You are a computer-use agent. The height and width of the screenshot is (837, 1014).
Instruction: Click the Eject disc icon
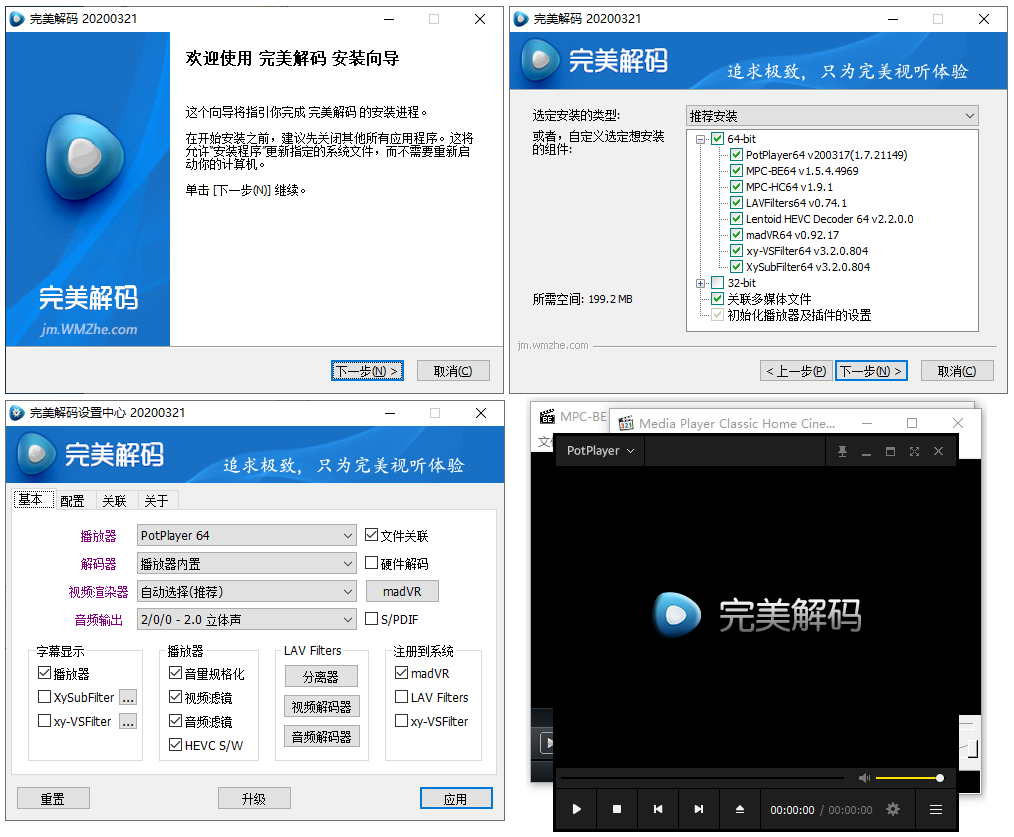click(x=739, y=809)
